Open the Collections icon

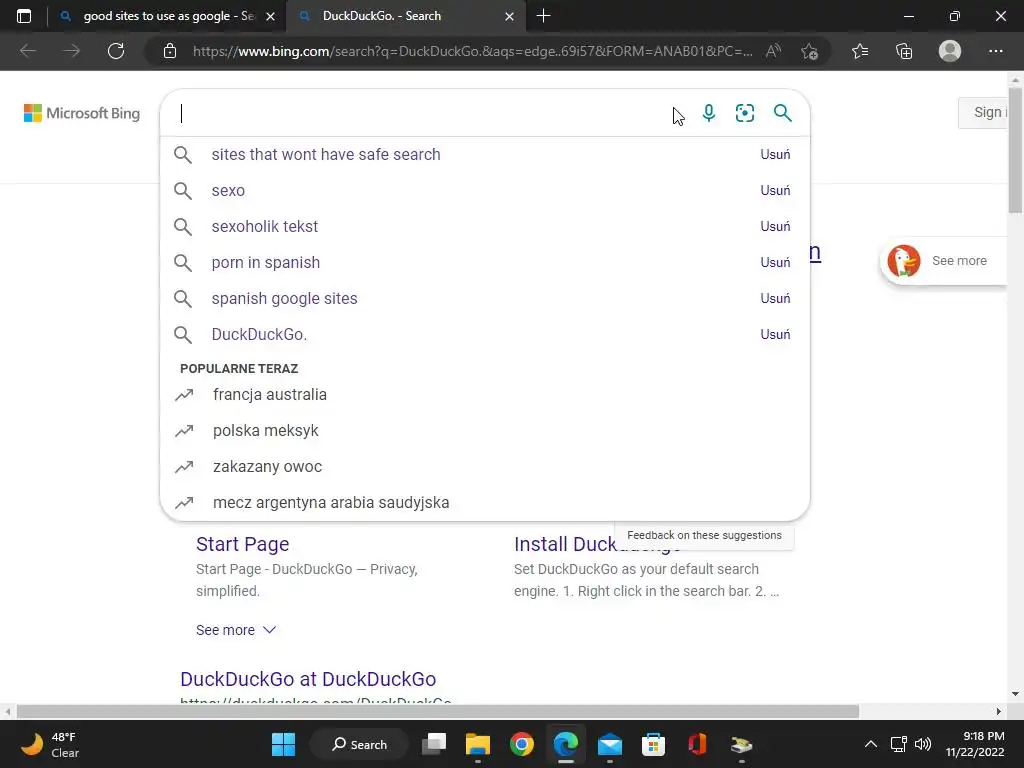pyautogui.click(x=904, y=51)
